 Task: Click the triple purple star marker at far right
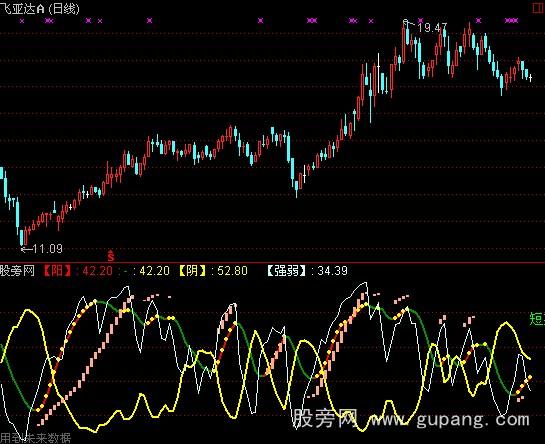pos(511,21)
